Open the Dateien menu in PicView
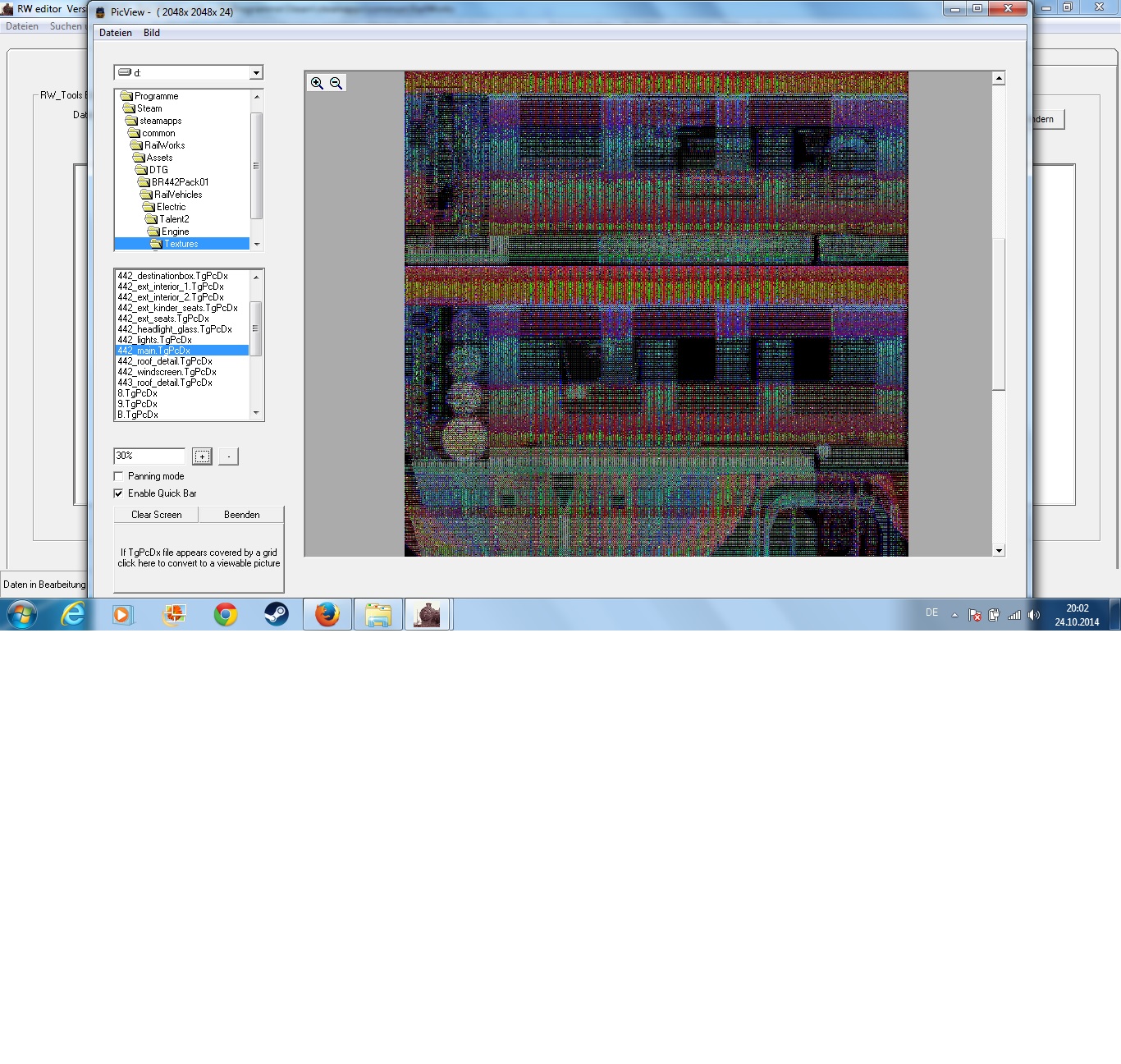1121x1064 pixels. click(116, 33)
